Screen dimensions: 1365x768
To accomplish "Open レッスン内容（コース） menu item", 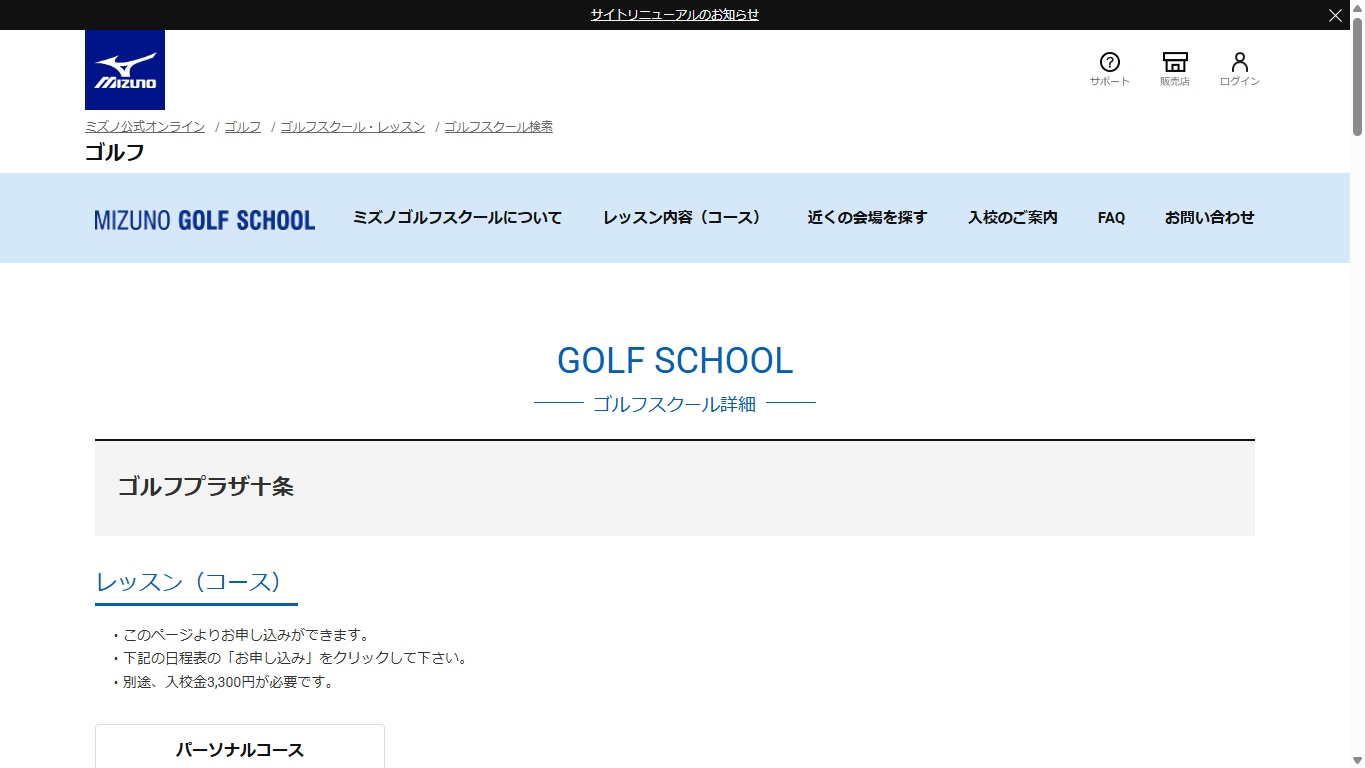I will click(x=685, y=218).
